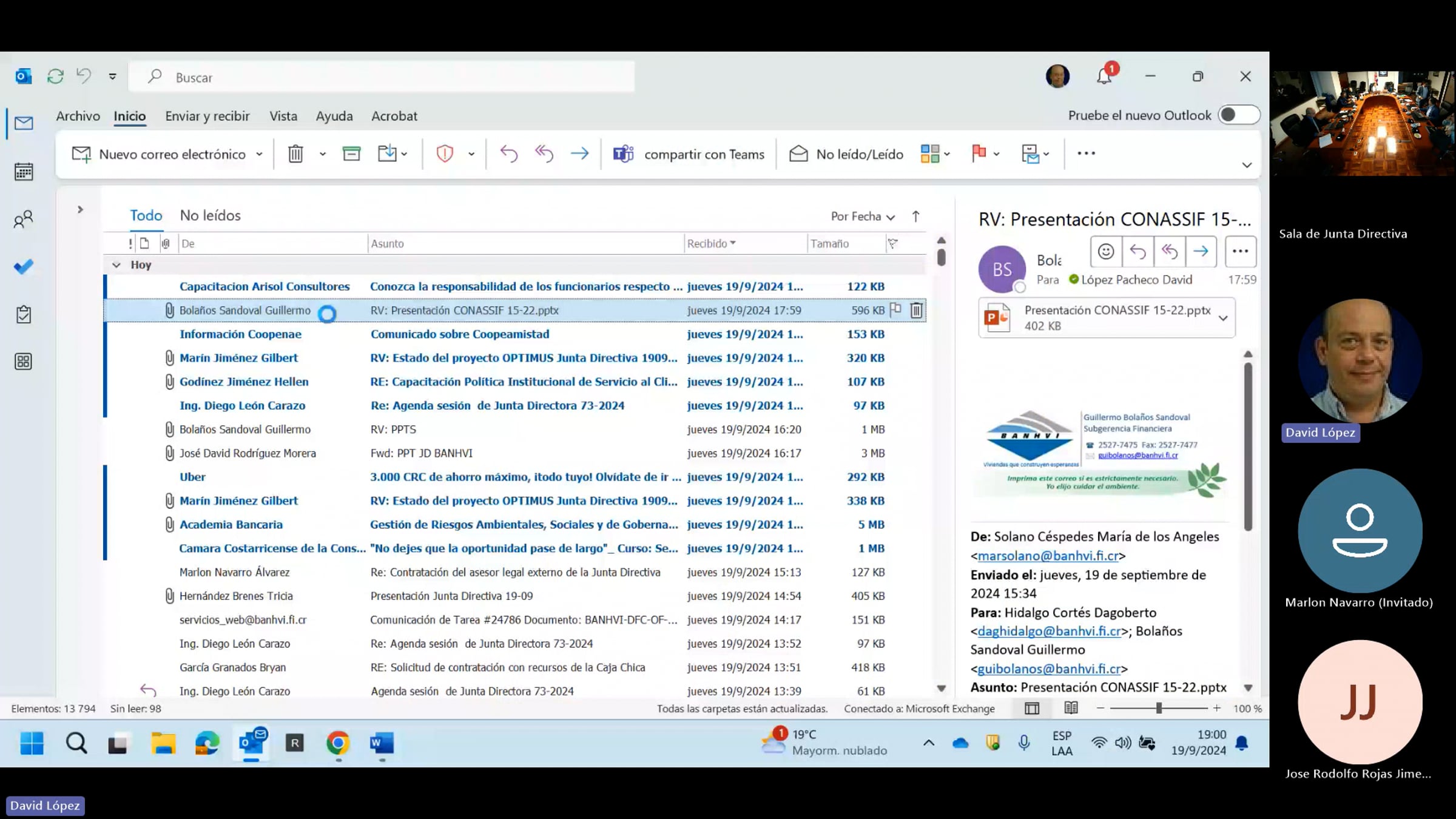Image resolution: width=1456 pixels, height=819 pixels.
Task: Open the More Apps grid icon
Action: click(24, 362)
